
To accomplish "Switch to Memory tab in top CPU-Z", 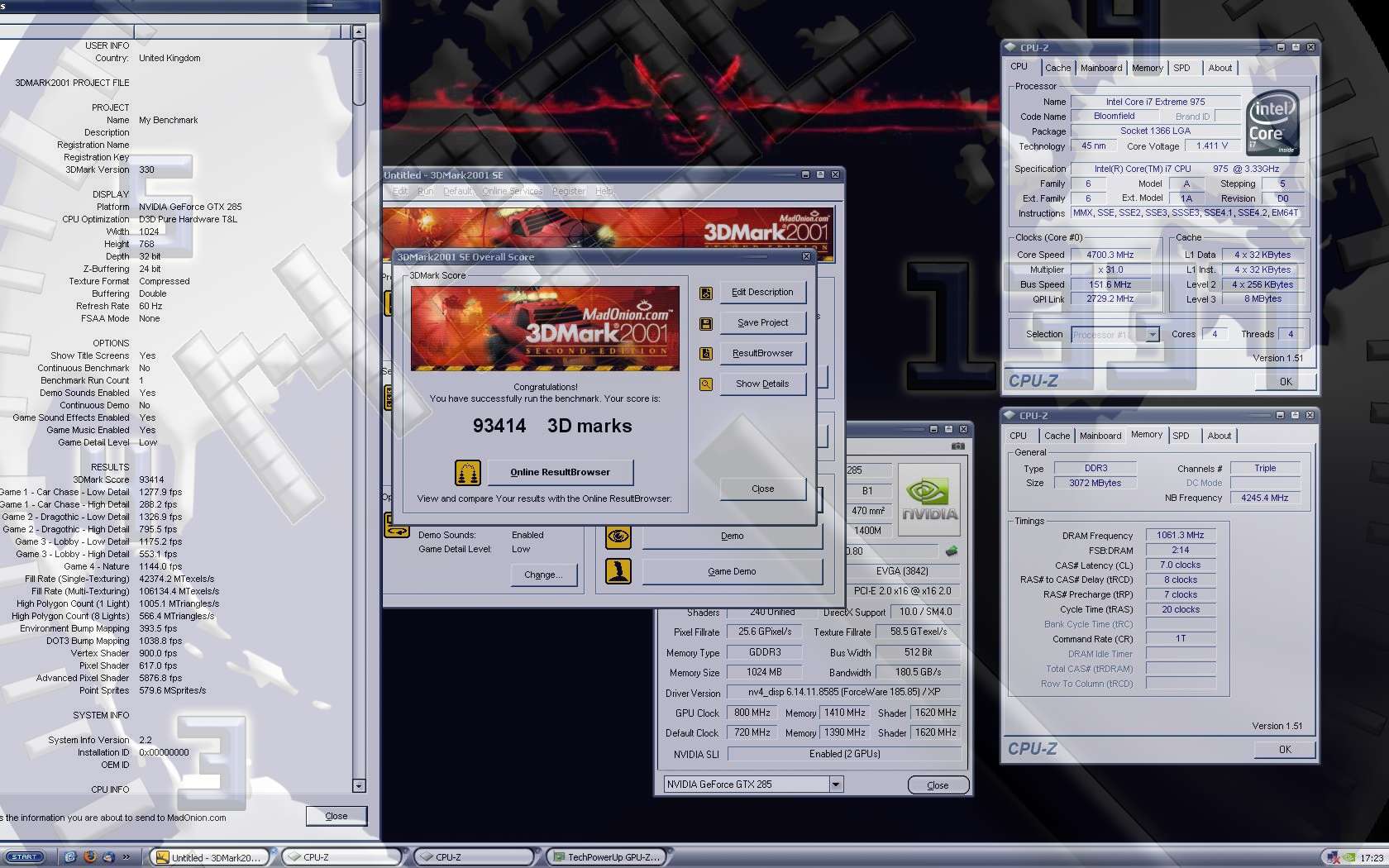I will 1148,68.
